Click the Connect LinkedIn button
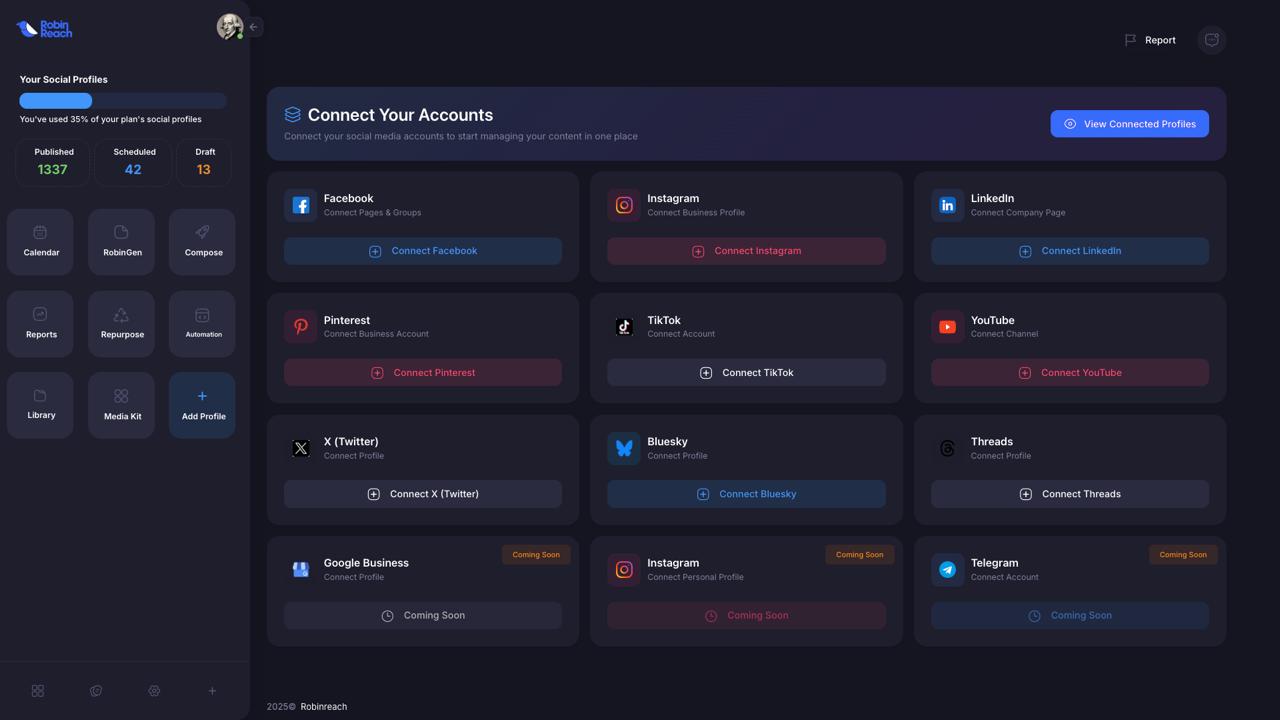Viewport: 1280px width, 720px height. (1070, 251)
